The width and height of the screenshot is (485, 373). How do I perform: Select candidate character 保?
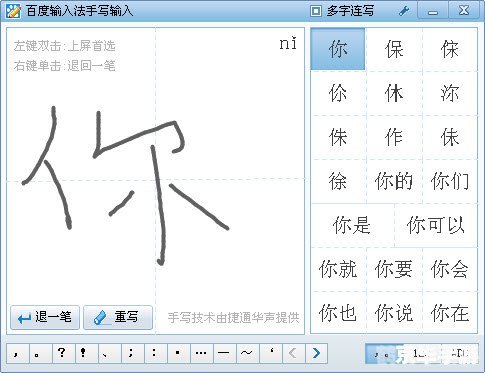click(x=394, y=49)
